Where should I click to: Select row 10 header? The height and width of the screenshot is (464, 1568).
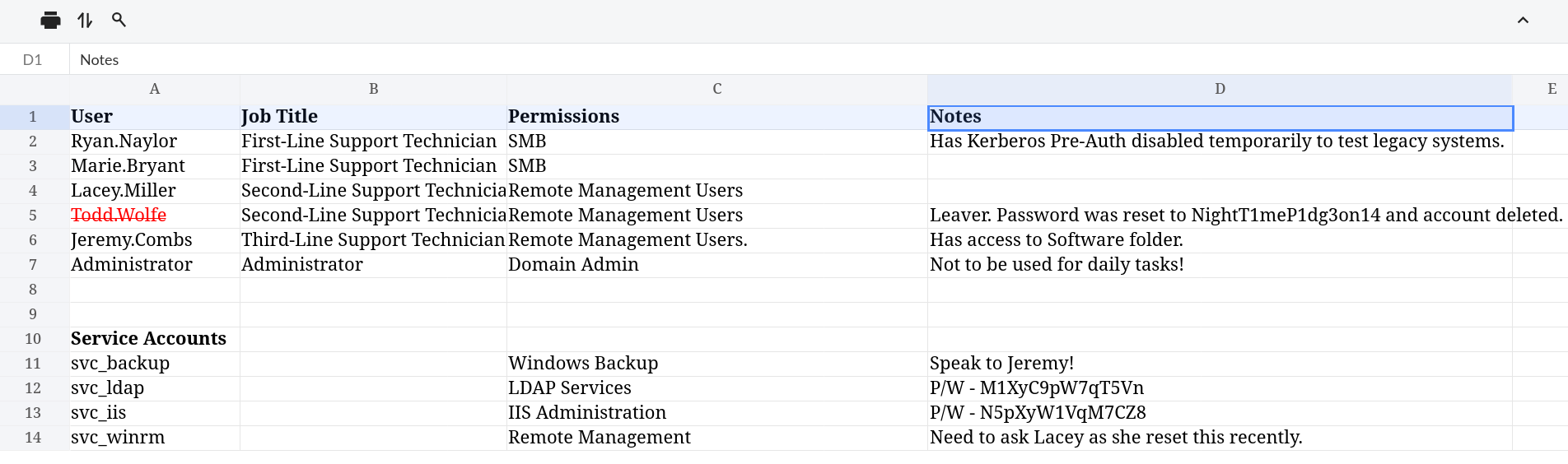pyautogui.click(x=33, y=339)
